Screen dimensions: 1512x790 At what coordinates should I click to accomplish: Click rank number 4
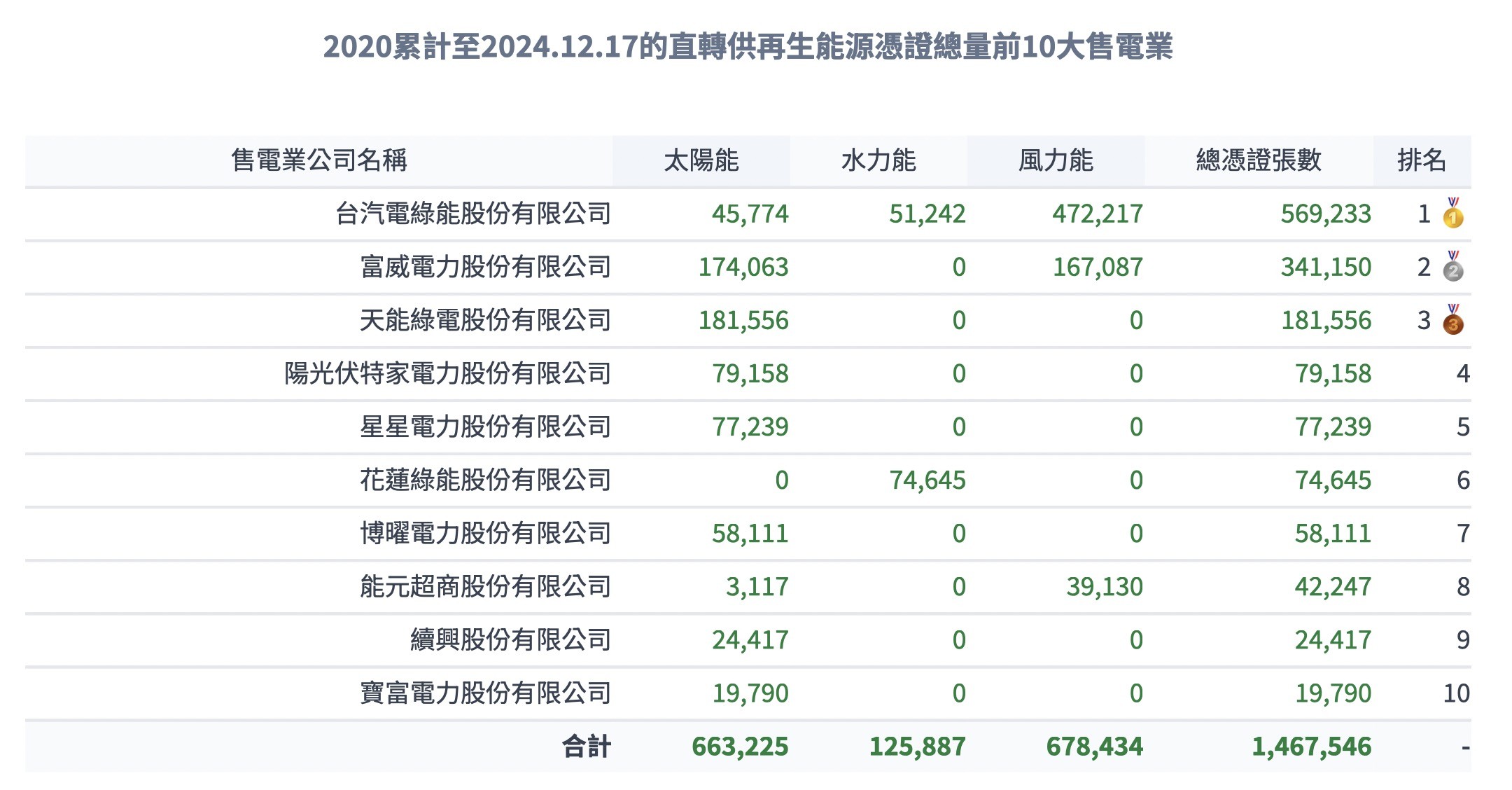(x=1463, y=373)
